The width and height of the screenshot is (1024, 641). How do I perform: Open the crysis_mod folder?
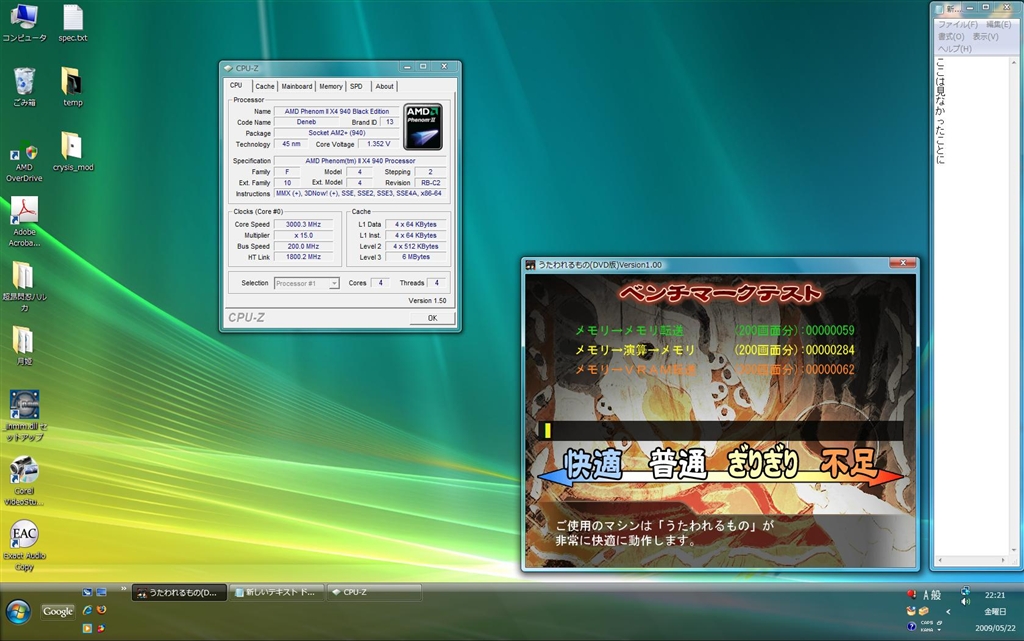coord(72,147)
